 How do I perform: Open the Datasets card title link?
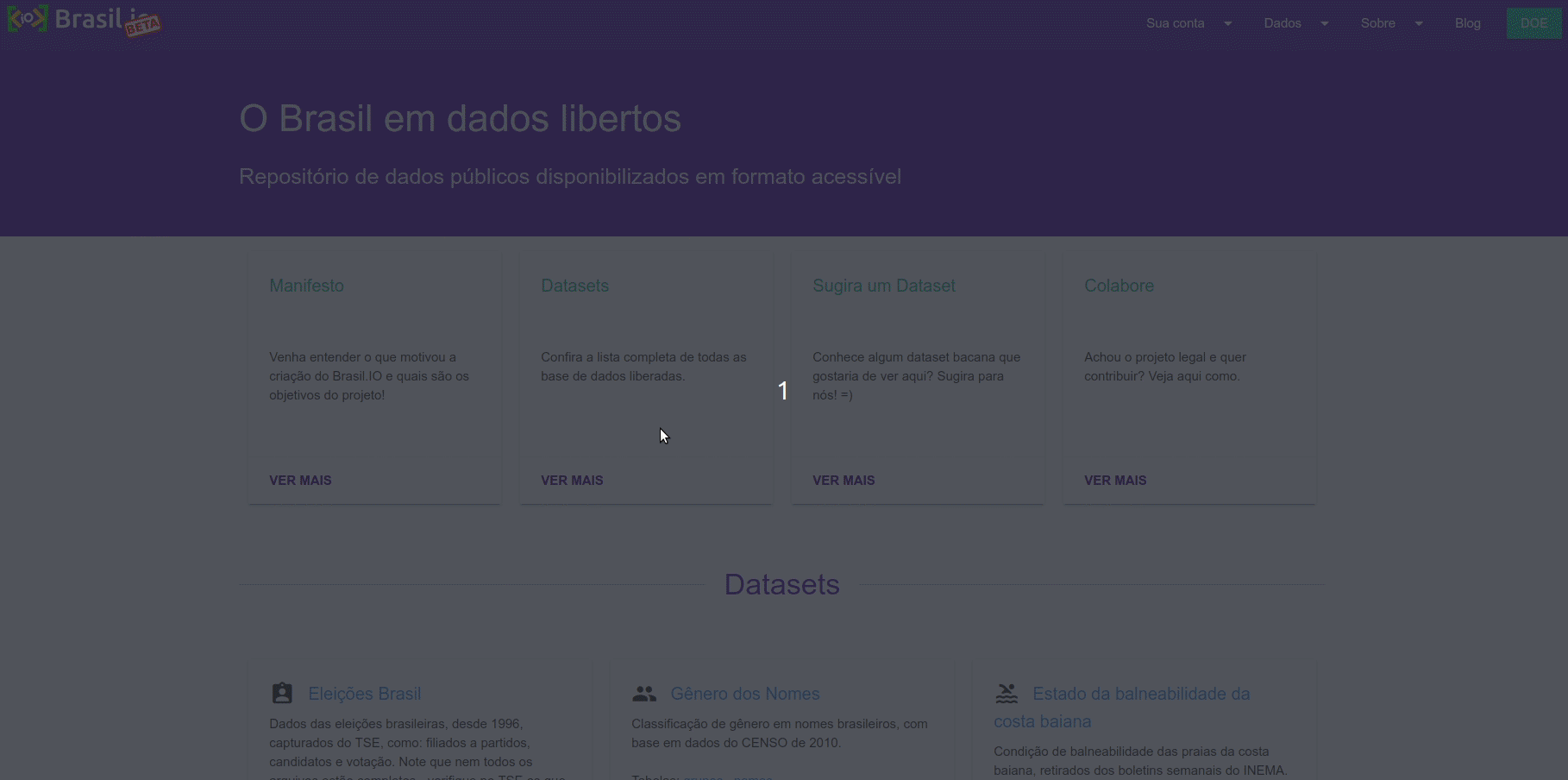coord(574,286)
